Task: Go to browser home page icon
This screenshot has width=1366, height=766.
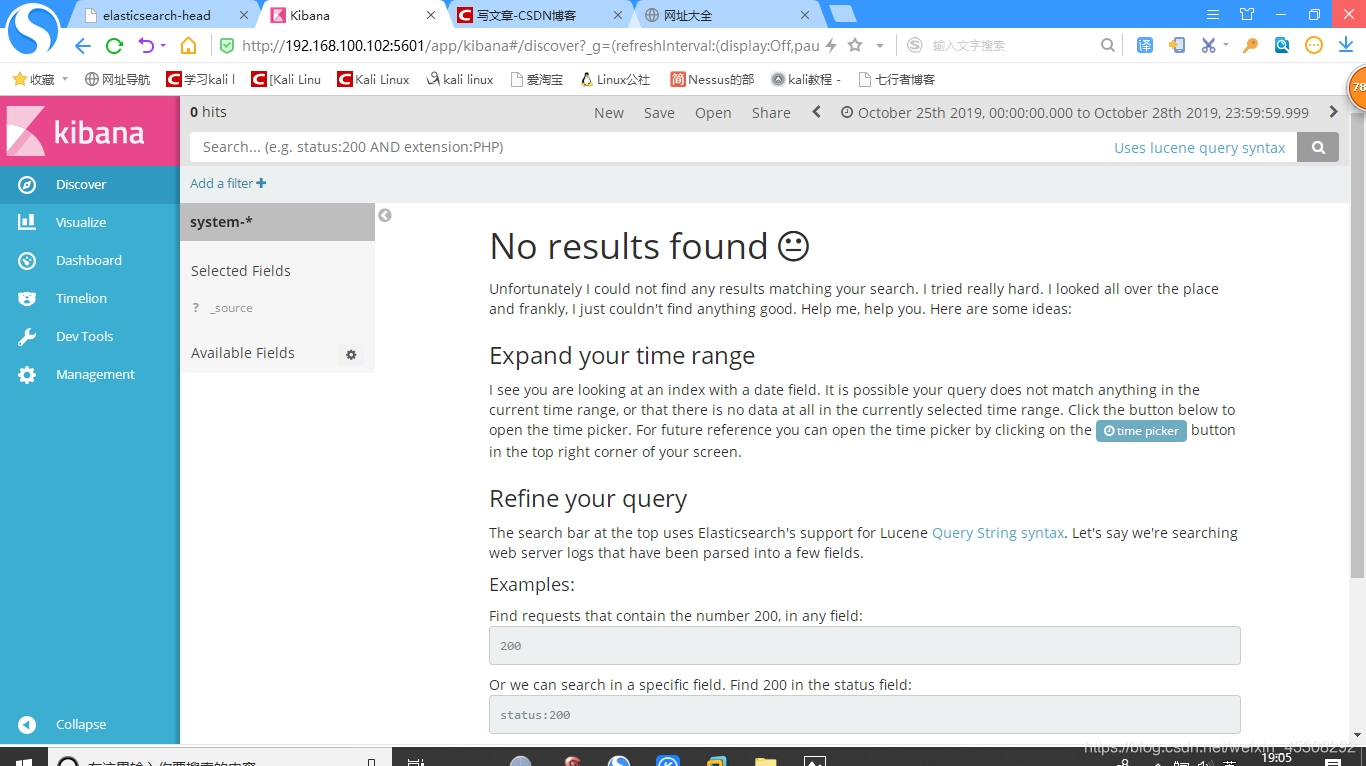Action: (188, 45)
